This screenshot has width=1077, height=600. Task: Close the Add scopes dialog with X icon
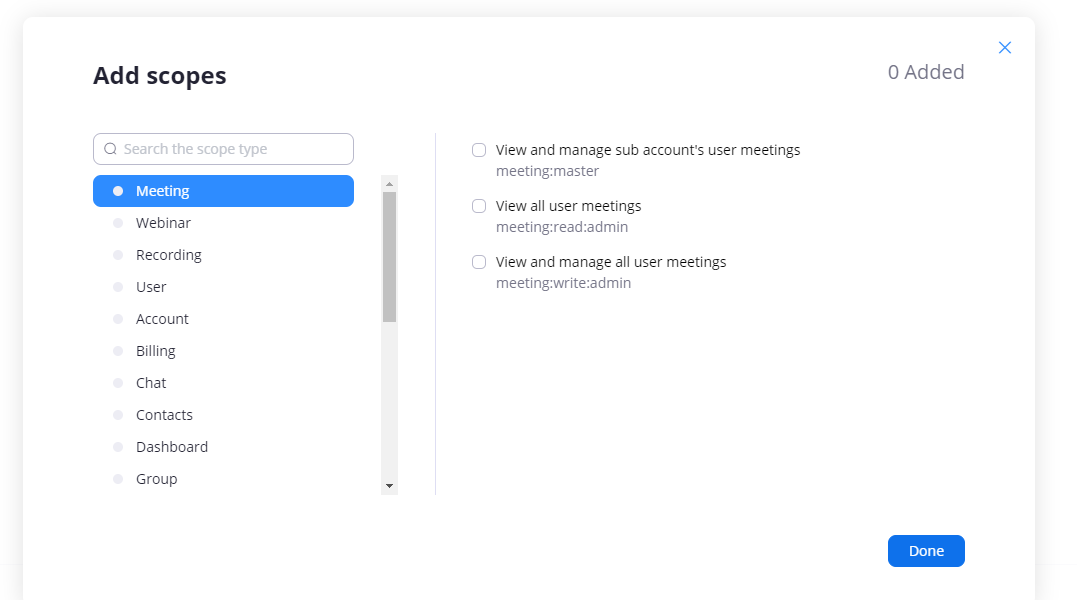click(x=1005, y=48)
